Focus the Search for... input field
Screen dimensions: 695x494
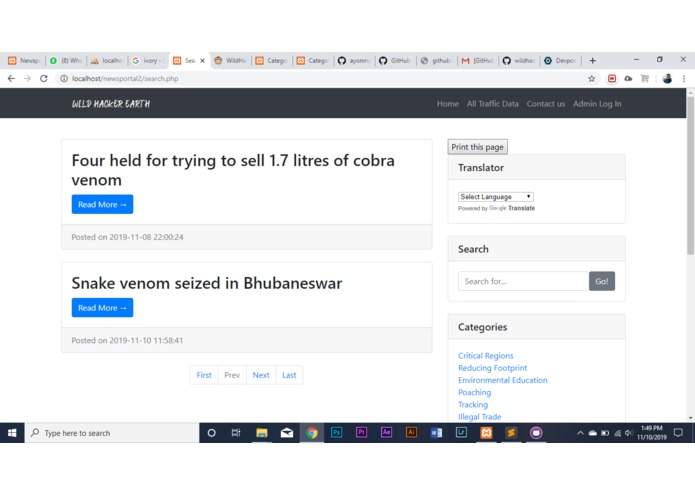pos(523,281)
